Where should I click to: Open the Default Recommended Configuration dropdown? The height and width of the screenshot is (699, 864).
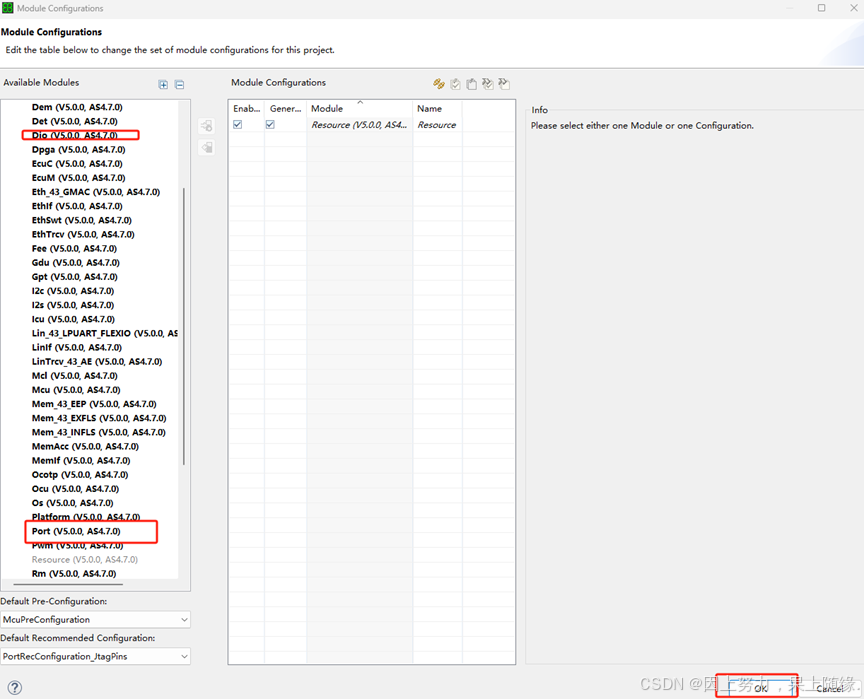pos(95,657)
